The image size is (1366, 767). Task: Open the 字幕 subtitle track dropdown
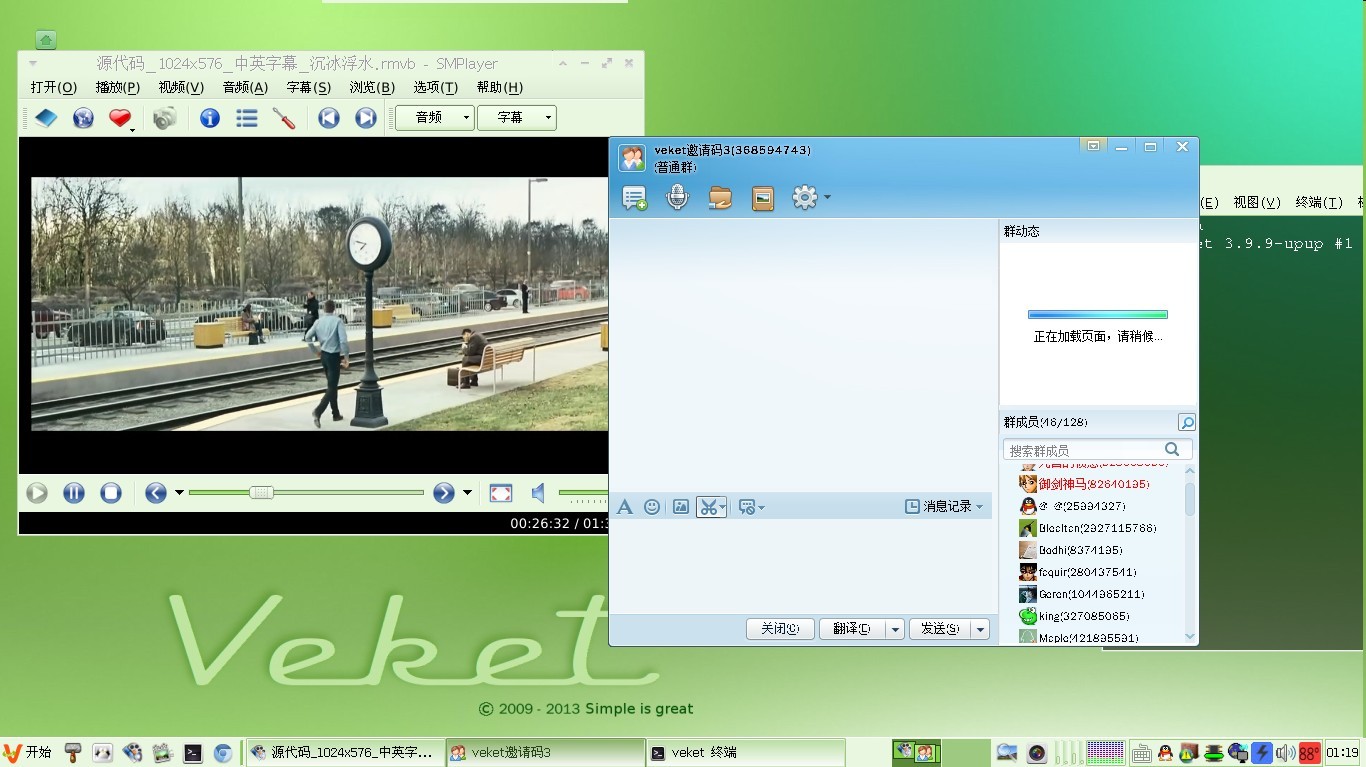516,118
